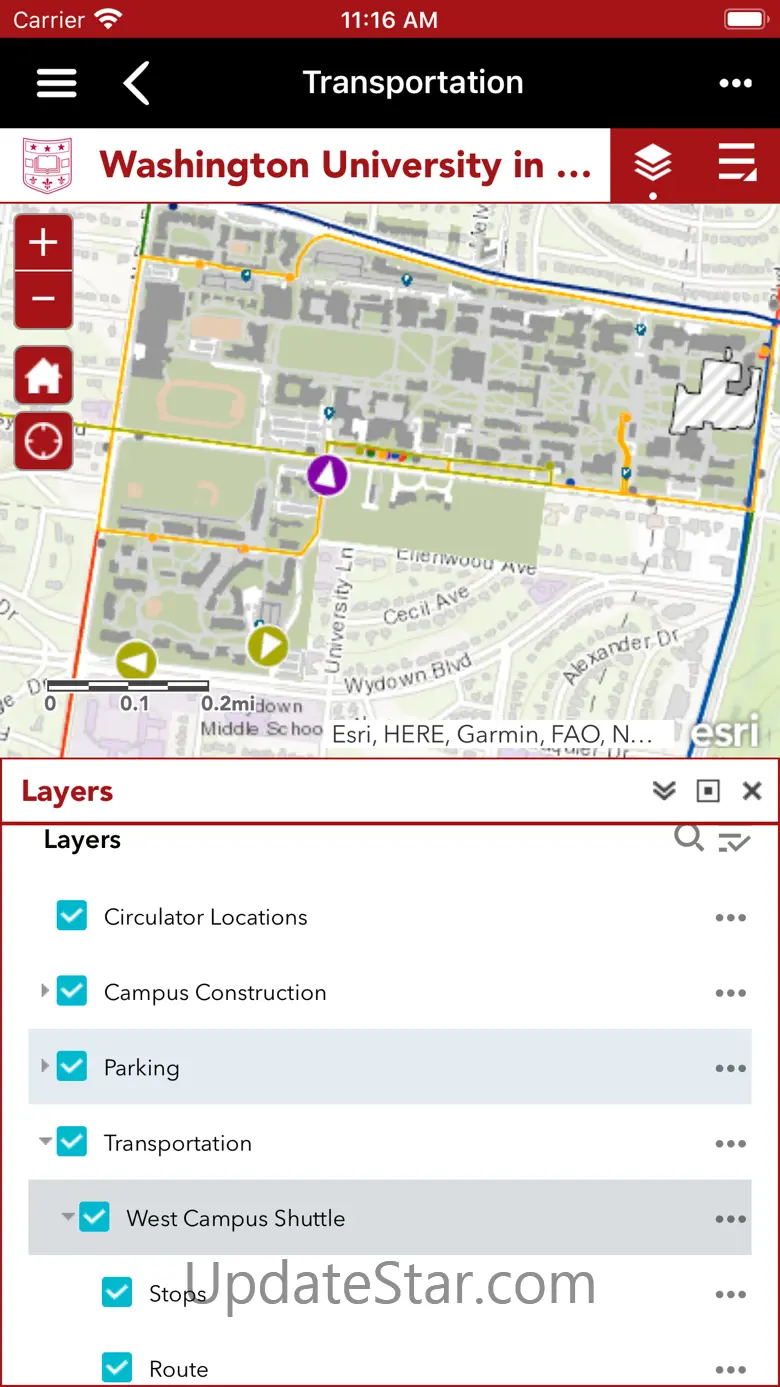
Task: Open the hamburger menu
Action: pyautogui.click(x=57, y=83)
